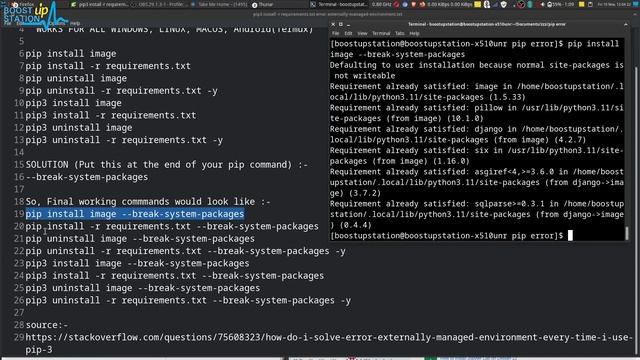Image resolution: width=640 pixels, height=360 pixels.
Task: Click the yellow sticky notes tray icon
Action: [x=478, y=4]
